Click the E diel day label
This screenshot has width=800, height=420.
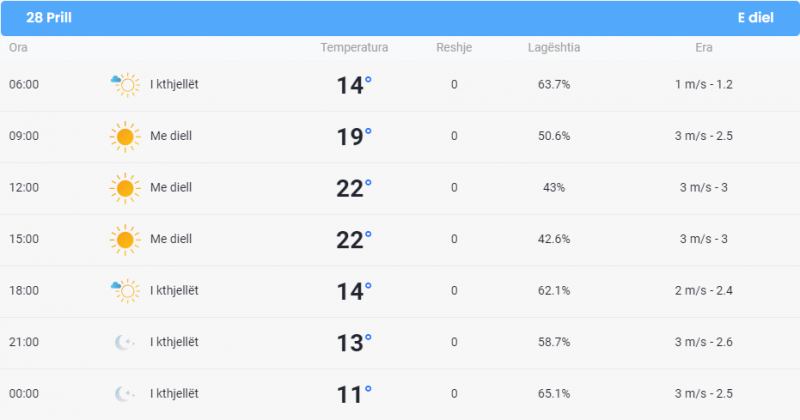click(756, 18)
